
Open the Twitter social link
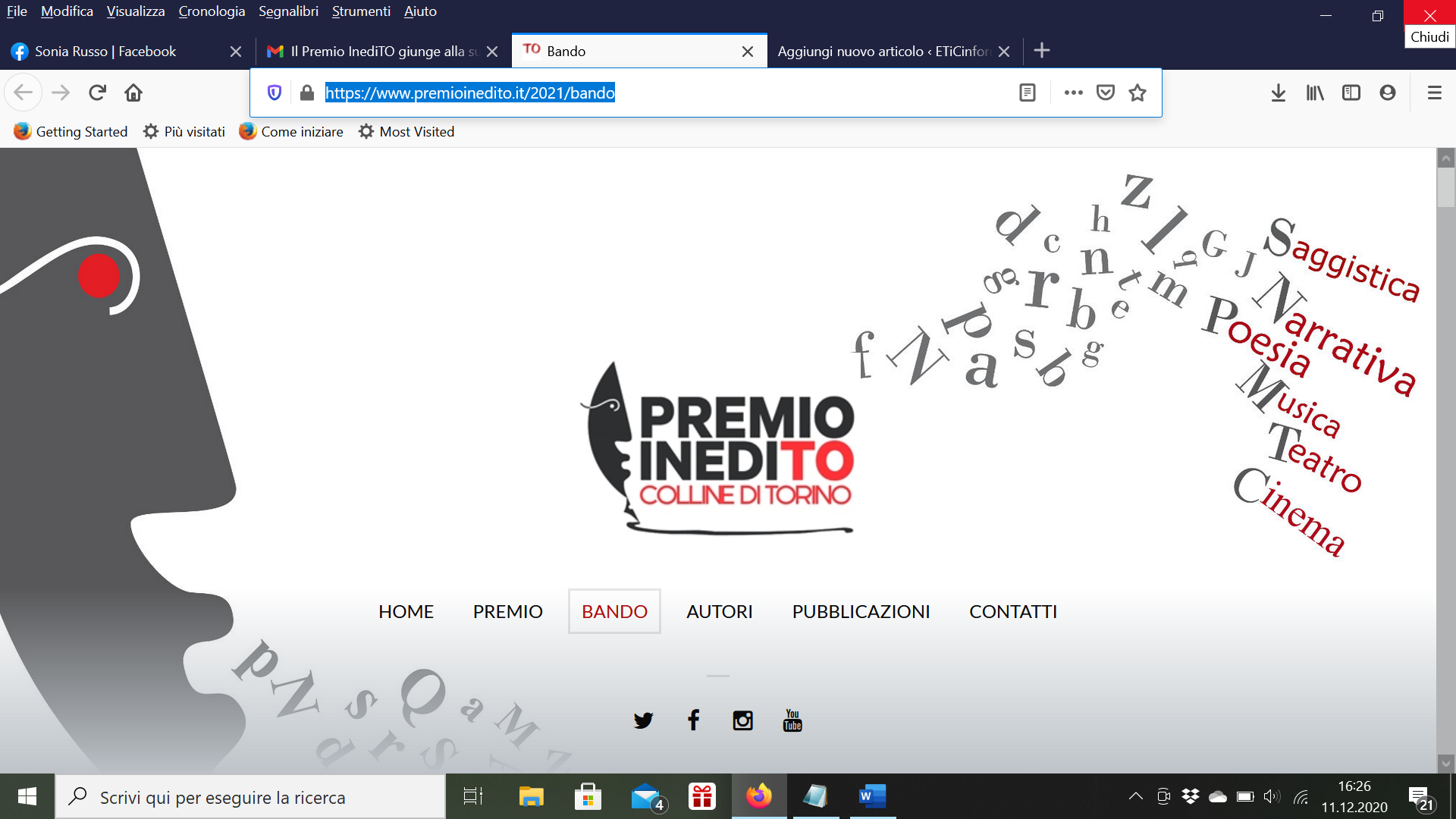point(643,720)
